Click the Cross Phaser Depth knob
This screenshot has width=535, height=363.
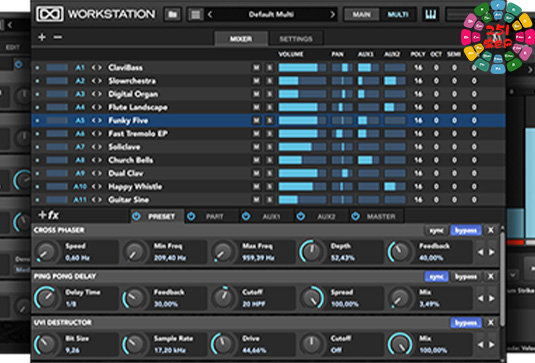coord(312,251)
